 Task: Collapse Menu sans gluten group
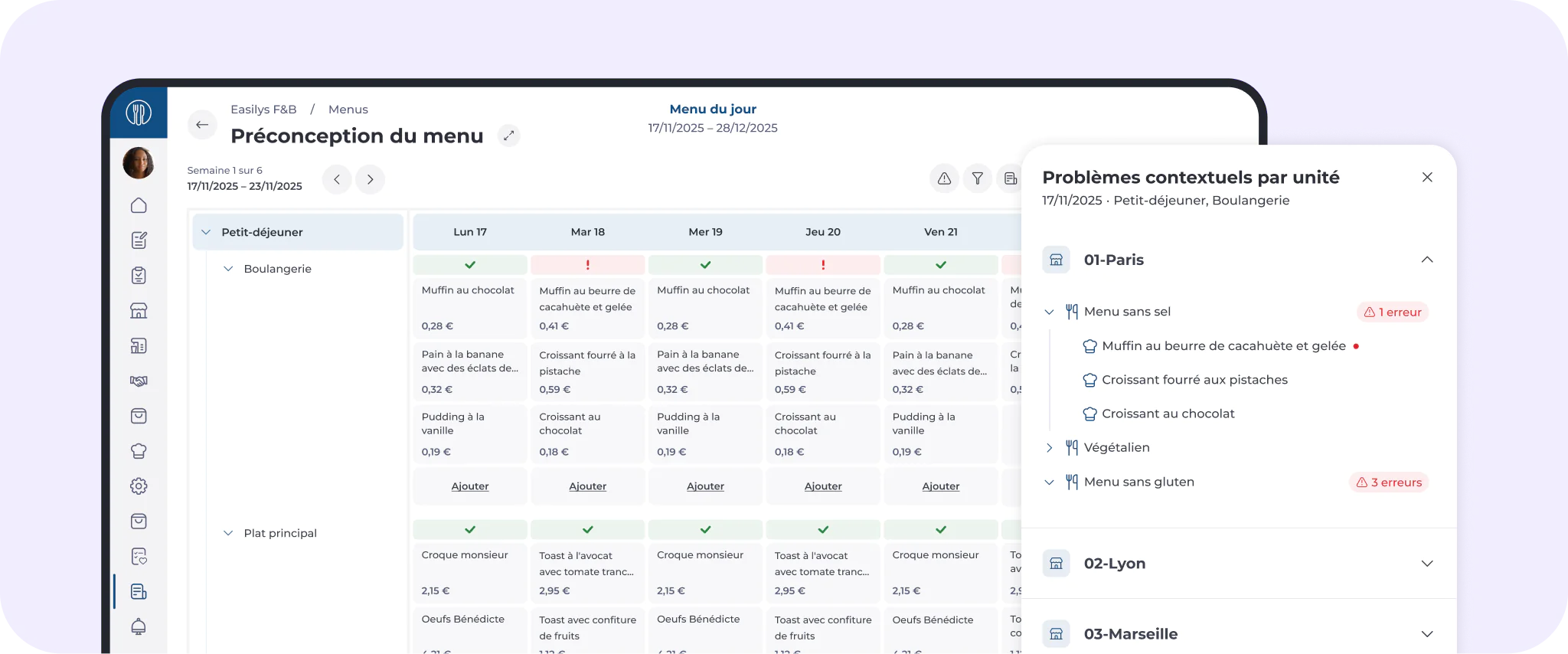click(1050, 482)
